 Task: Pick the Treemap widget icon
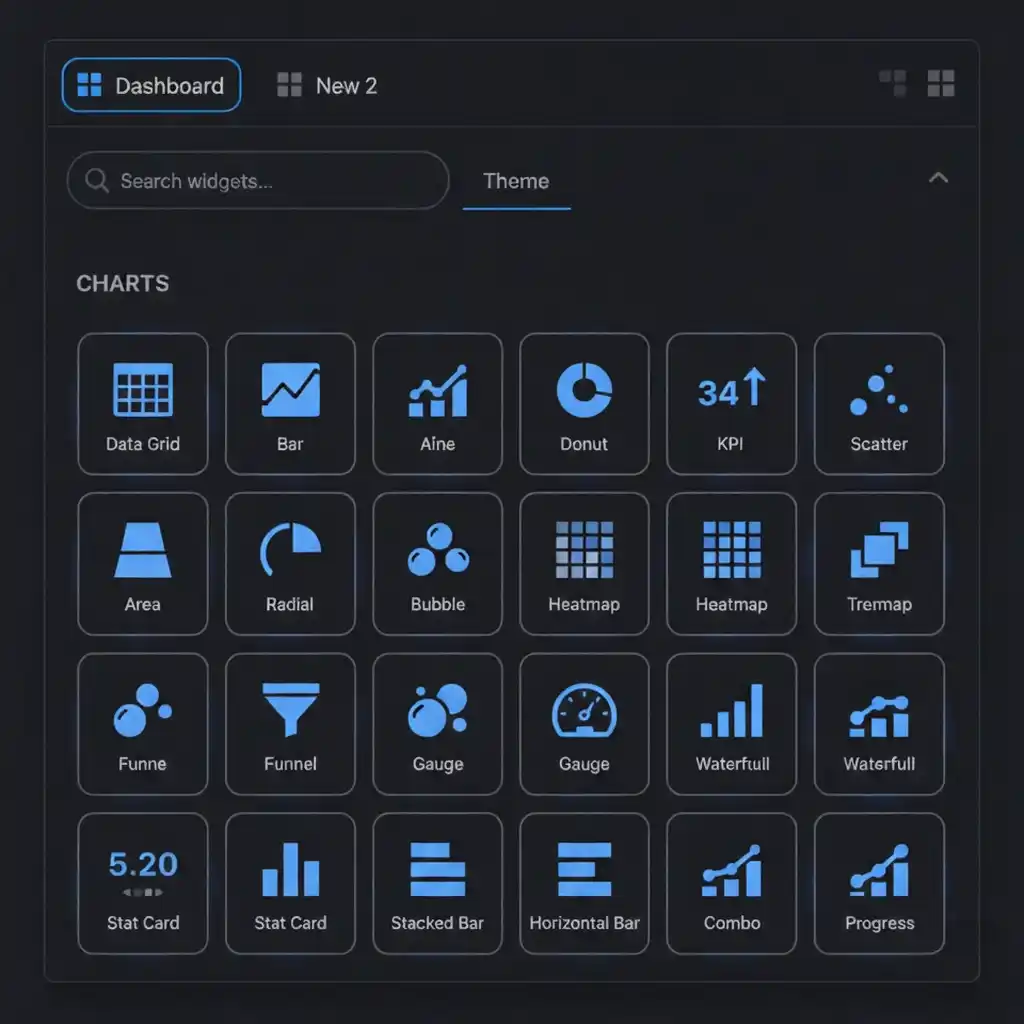pos(878,563)
